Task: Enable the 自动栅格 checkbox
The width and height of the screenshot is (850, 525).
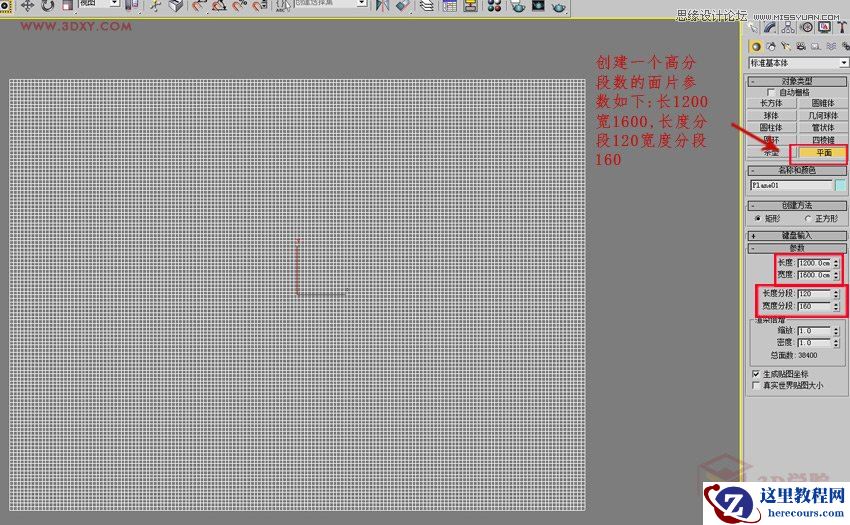Action: pyautogui.click(x=771, y=93)
